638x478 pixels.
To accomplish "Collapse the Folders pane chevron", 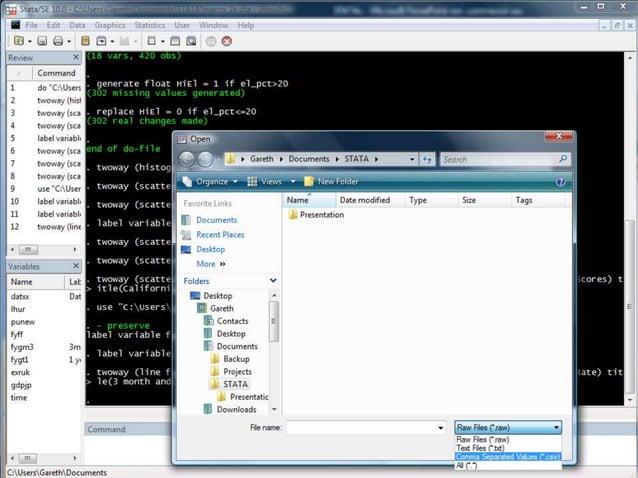I will (x=273, y=281).
